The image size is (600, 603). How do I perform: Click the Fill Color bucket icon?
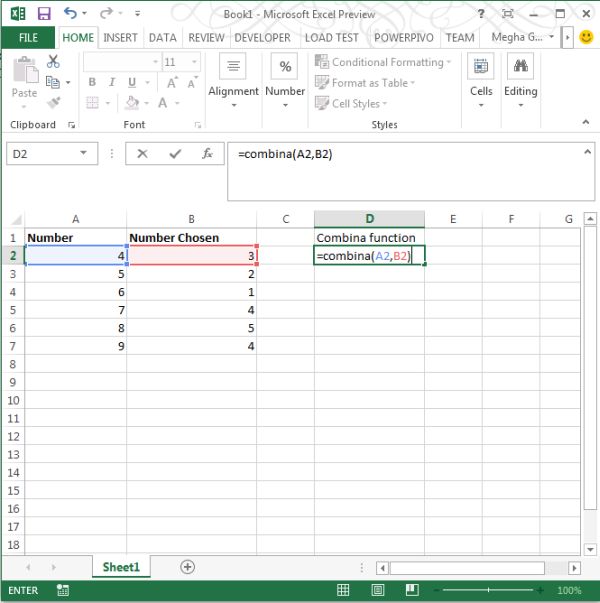tap(132, 103)
